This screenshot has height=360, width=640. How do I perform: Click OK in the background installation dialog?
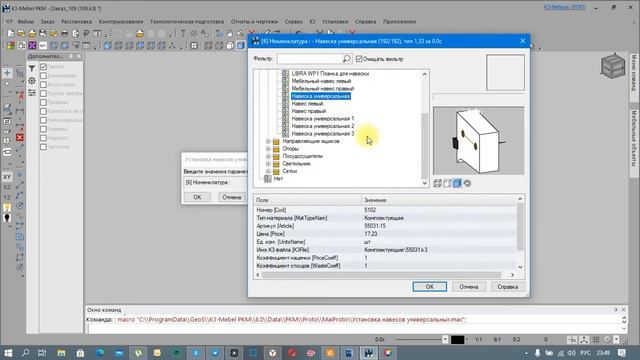pyautogui.click(x=197, y=197)
